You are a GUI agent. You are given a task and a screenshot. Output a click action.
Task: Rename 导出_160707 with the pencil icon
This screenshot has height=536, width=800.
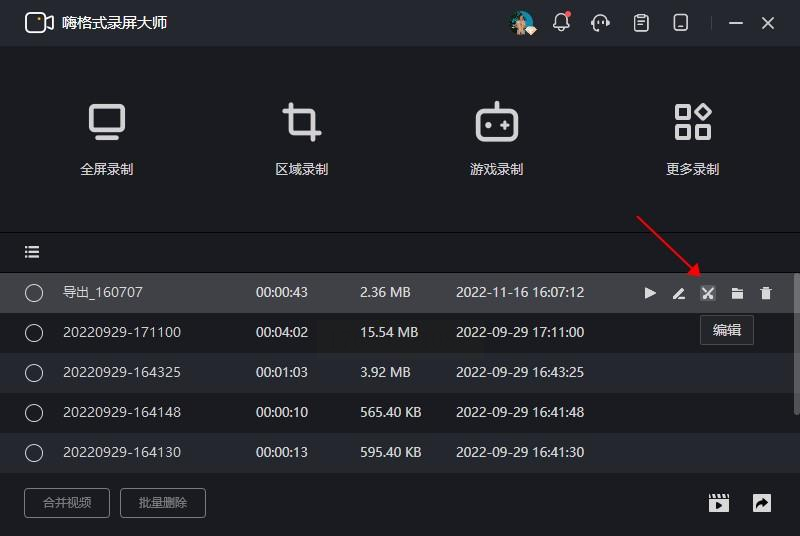tap(679, 293)
